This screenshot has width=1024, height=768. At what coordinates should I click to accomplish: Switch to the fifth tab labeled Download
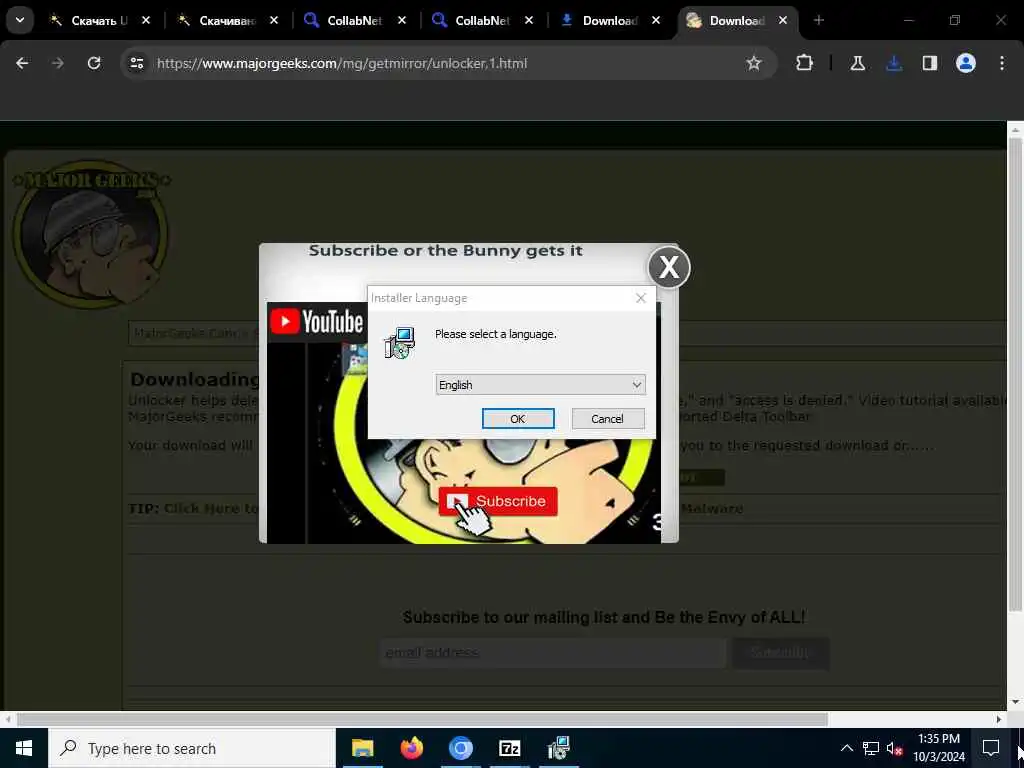[x=609, y=21]
